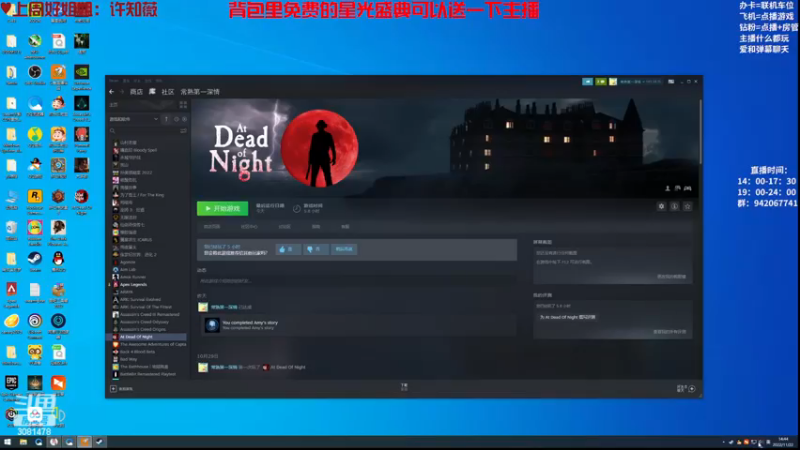
Task: Select Back 4 Blood Beta in library
Action: click(x=137, y=352)
